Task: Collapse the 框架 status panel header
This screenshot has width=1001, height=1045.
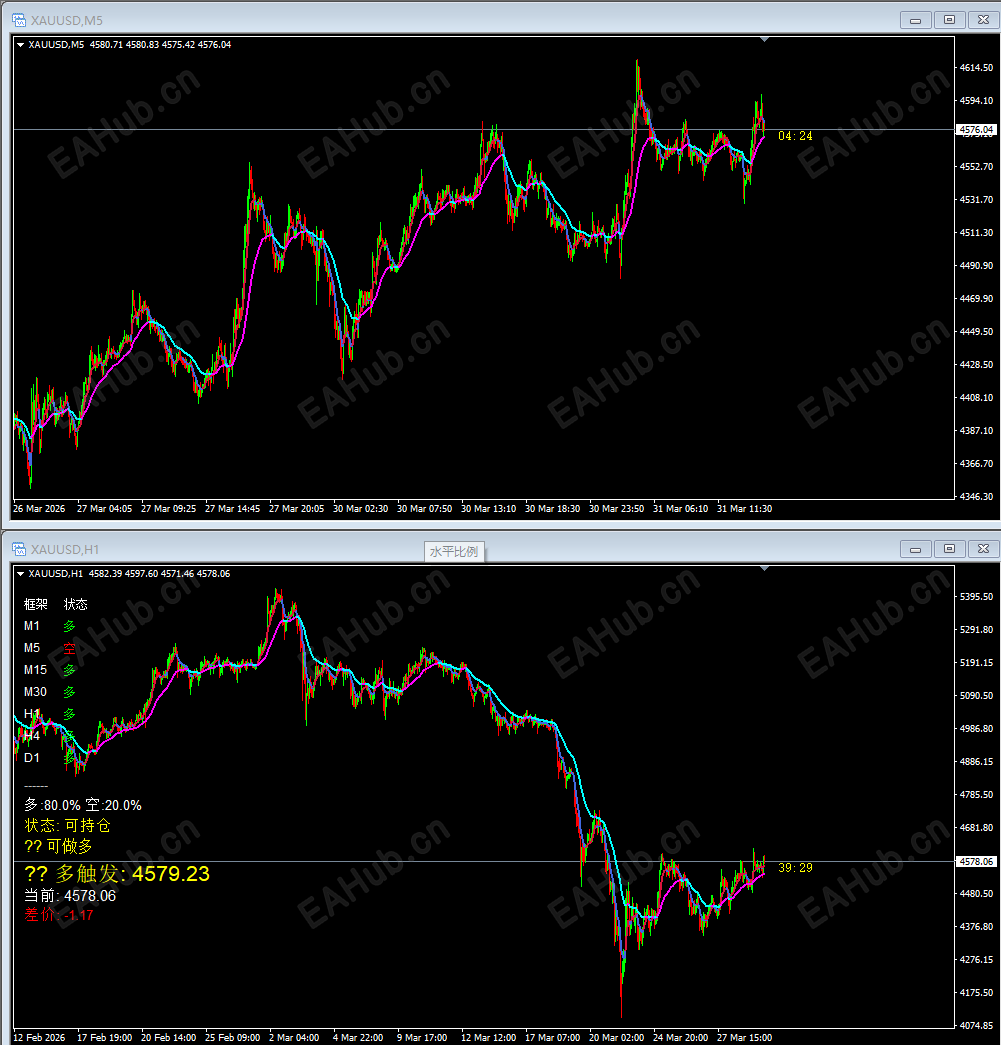Action: (x=36, y=604)
